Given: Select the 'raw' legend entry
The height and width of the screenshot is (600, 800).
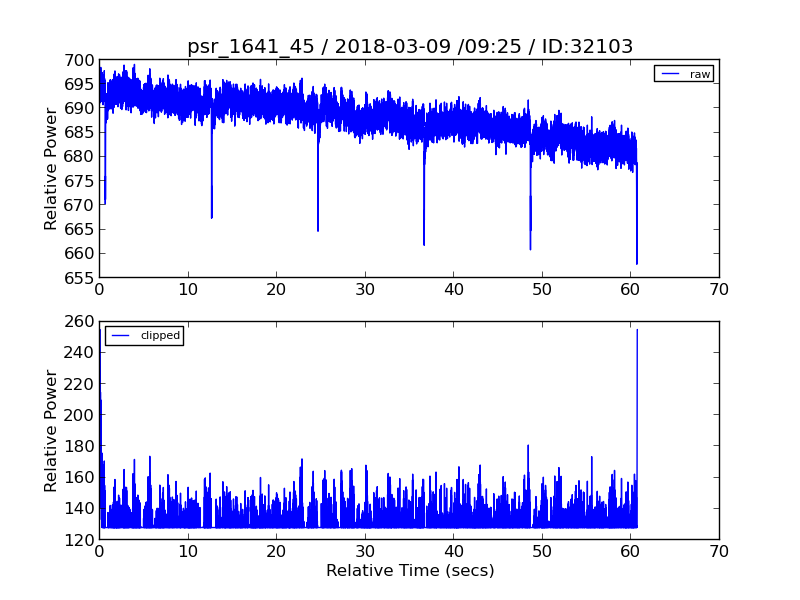Looking at the screenshot, I should click(684, 74).
